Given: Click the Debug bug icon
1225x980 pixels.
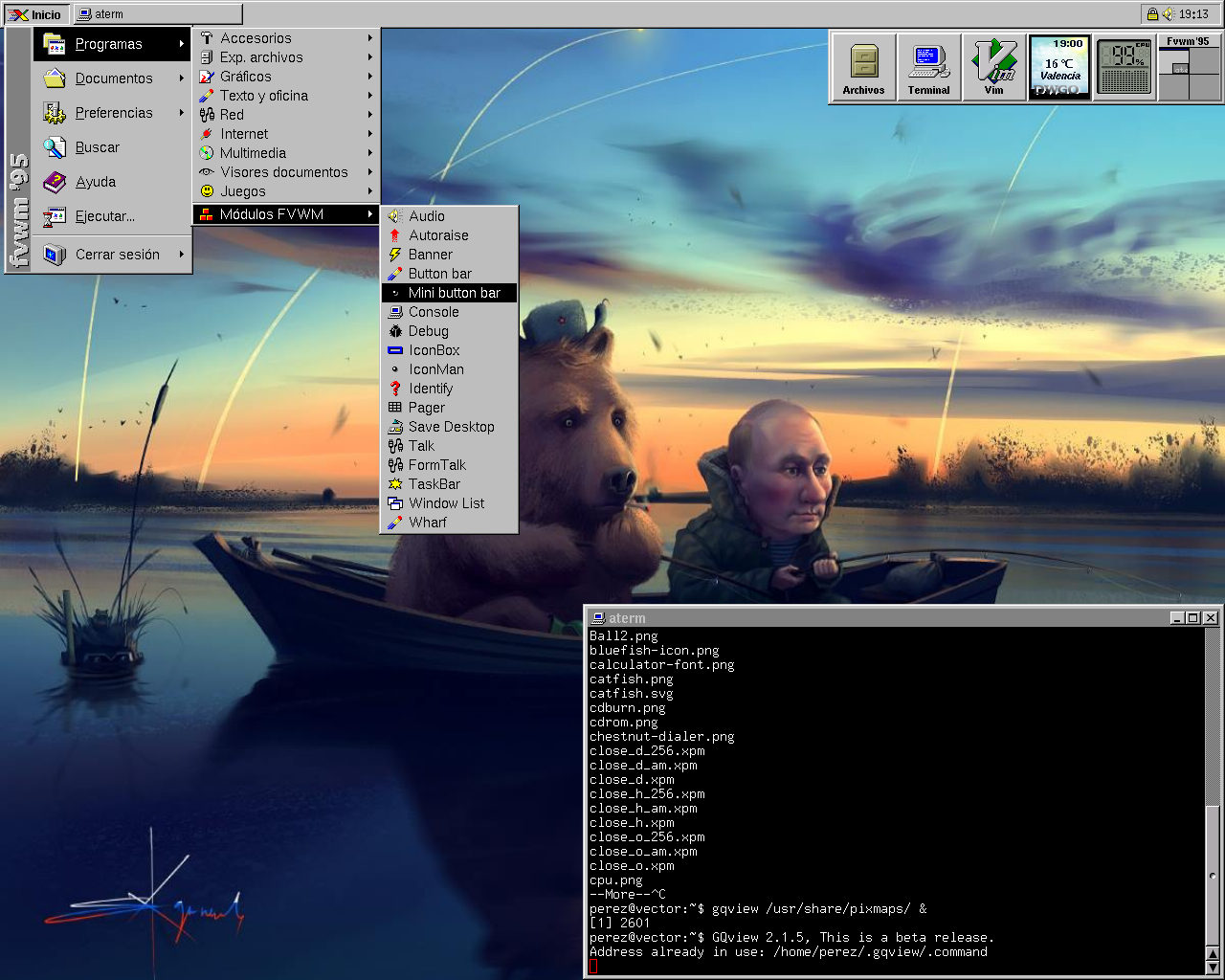Looking at the screenshot, I should pyautogui.click(x=394, y=331).
